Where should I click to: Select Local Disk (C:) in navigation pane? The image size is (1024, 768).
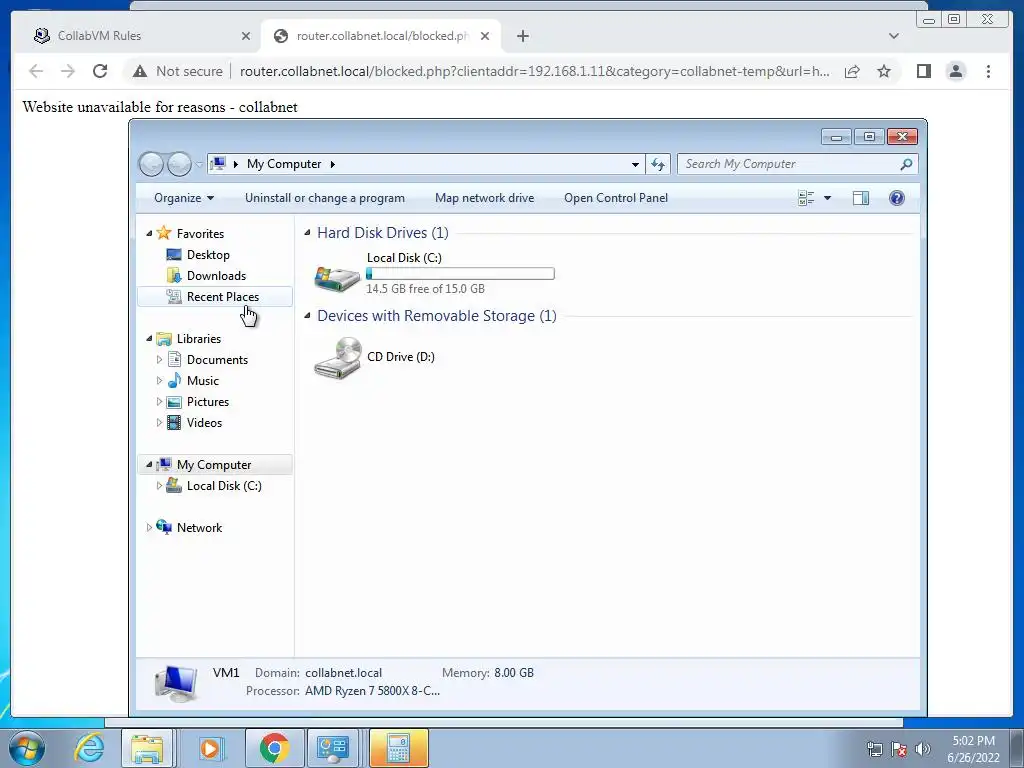pos(224,486)
